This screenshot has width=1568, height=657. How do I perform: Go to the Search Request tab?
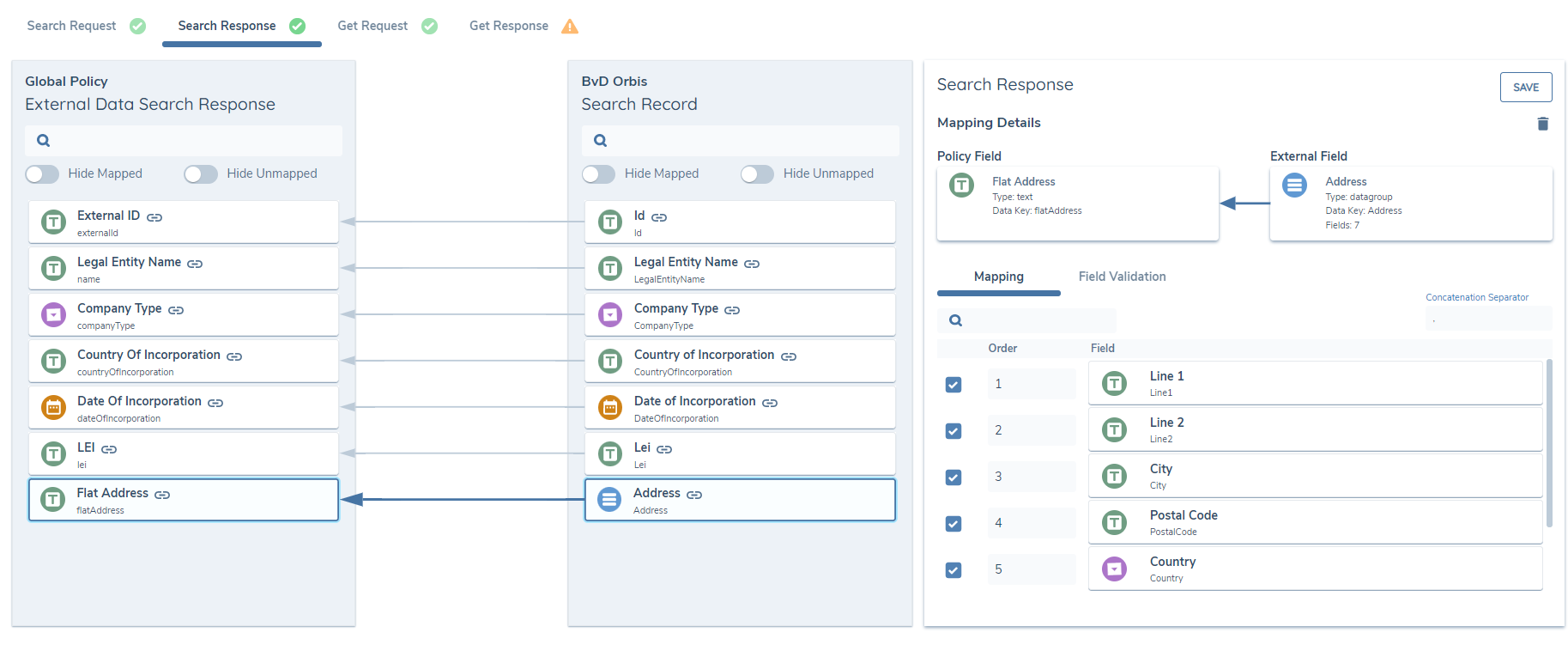[x=71, y=26]
